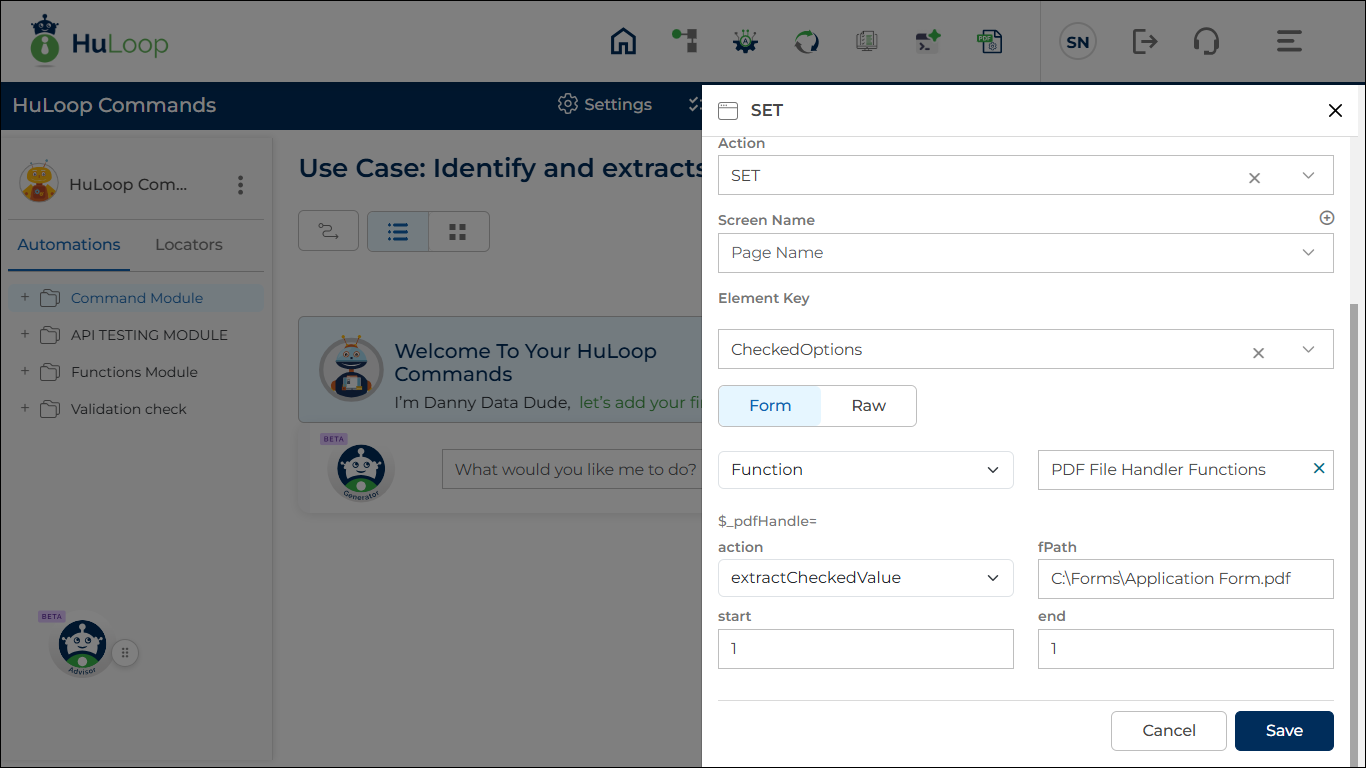The width and height of the screenshot is (1366, 768).
Task: Switch to grid view toggle
Action: [x=458, y=232]
